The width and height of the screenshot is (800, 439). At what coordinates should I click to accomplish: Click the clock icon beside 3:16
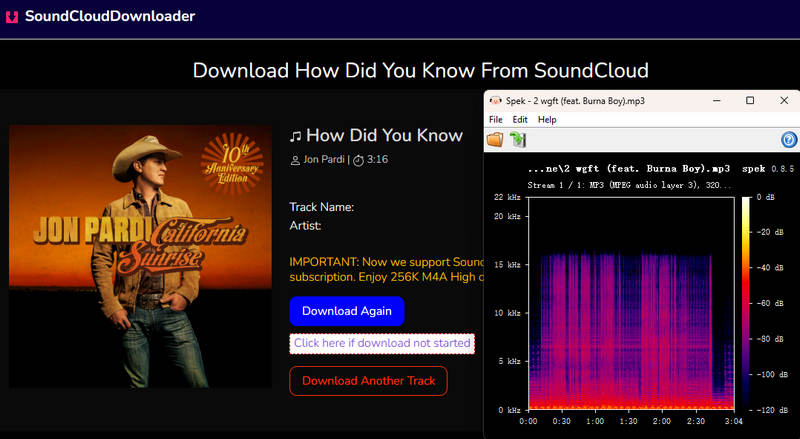click(x=359, y=160)
